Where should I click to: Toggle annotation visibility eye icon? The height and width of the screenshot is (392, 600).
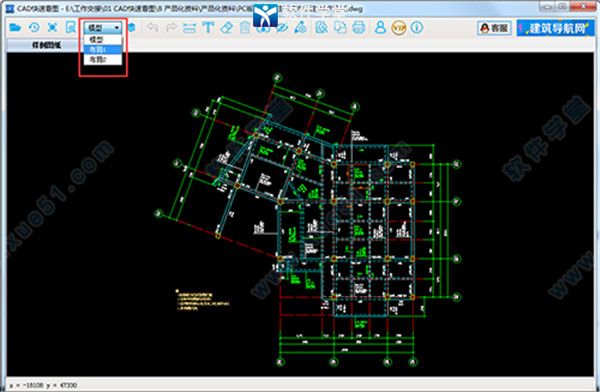(x=282, y=28)
